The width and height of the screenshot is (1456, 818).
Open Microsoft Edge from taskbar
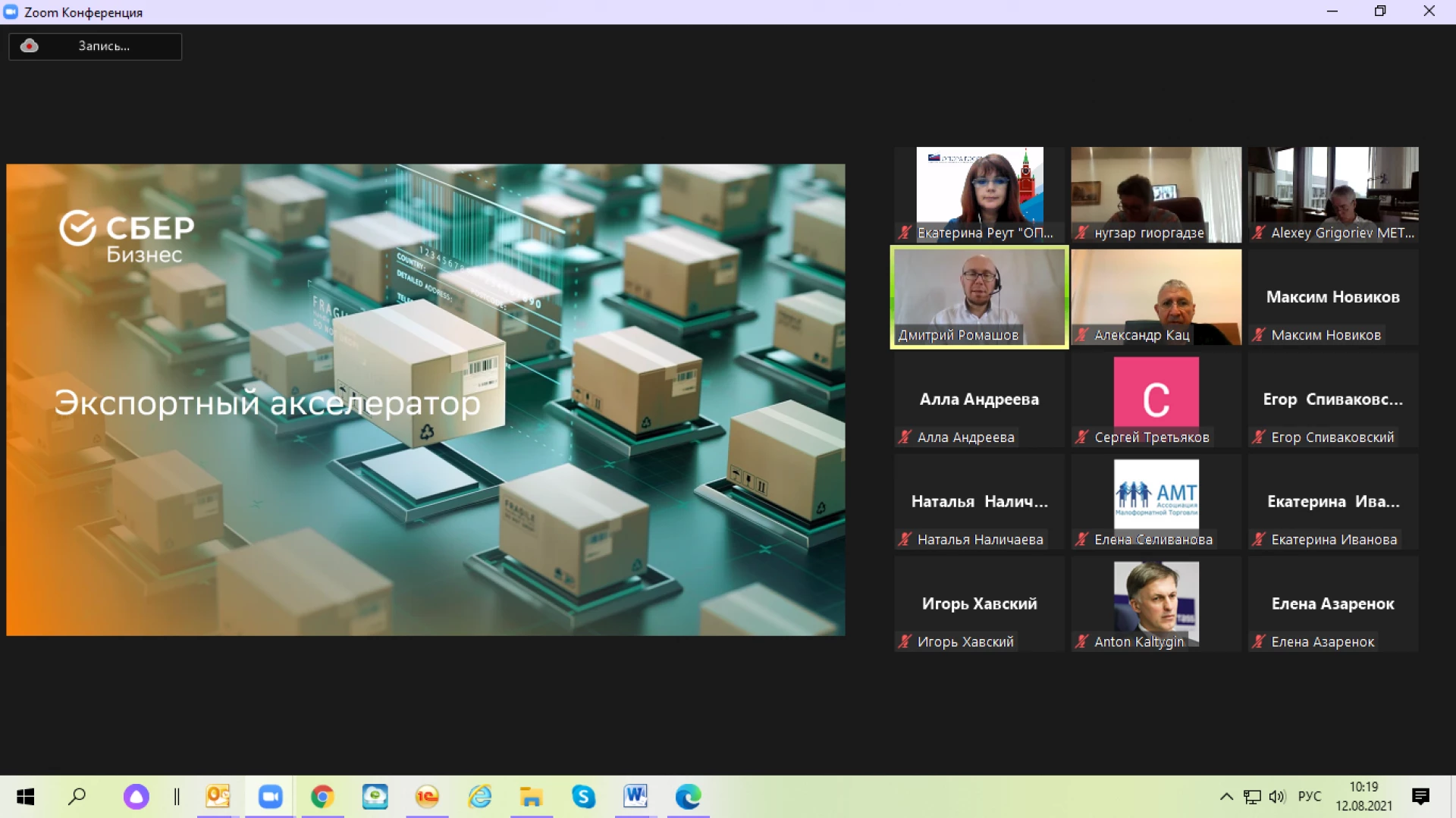(x=688, y=797)
